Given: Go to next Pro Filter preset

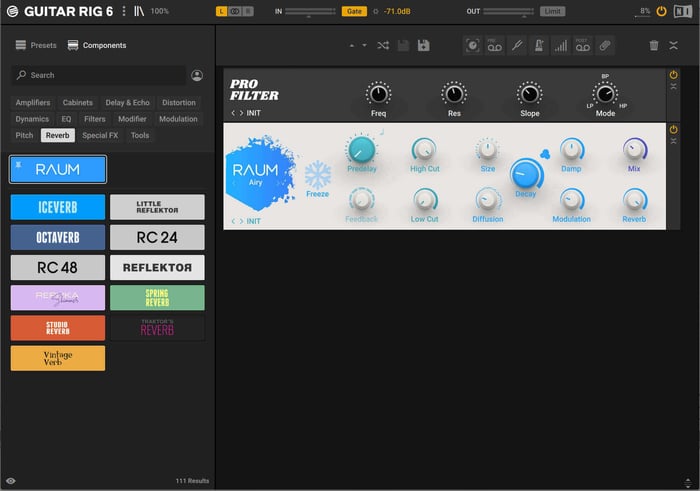Looking at the screenshot, I should click(242, 113).
